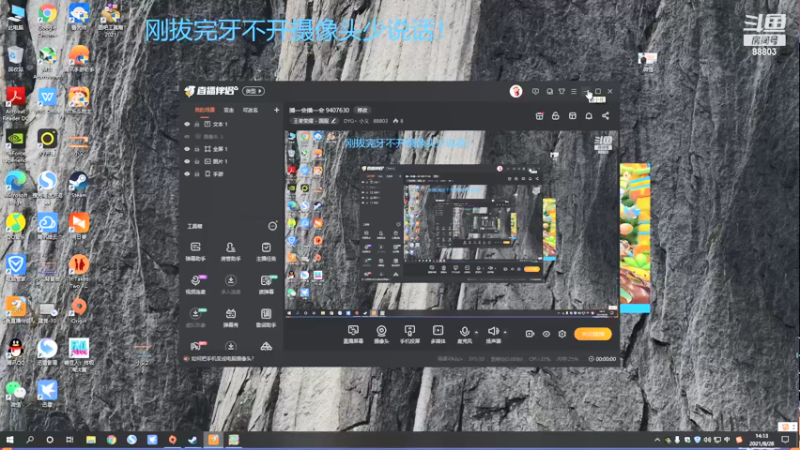800x450 pixels.
Task: Open the 弹幕秀 danmaku show tool
Action: pos(231,317)
